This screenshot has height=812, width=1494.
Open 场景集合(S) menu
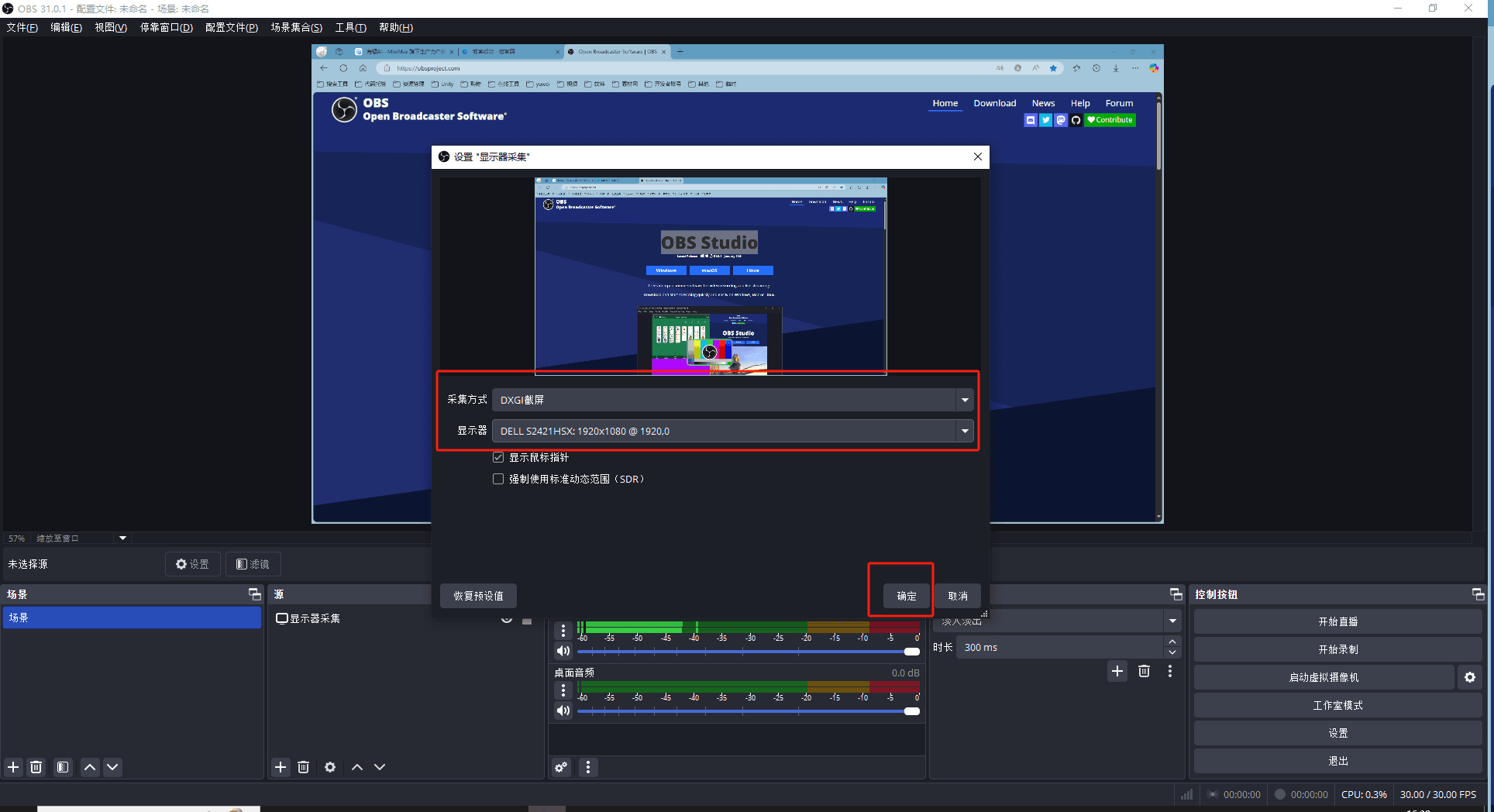[297, 27]
